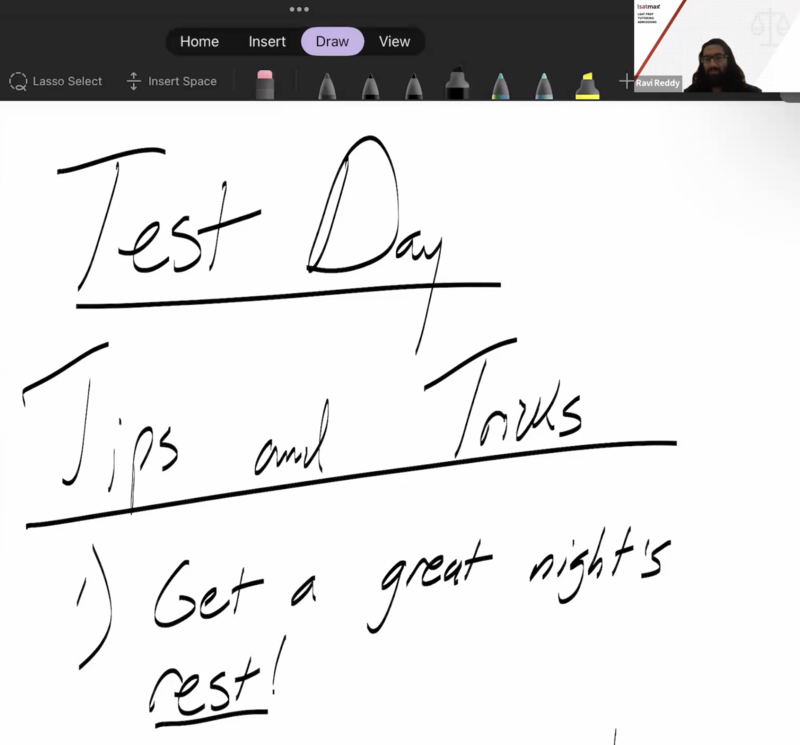Open the Insert tab

pos(267,41)
